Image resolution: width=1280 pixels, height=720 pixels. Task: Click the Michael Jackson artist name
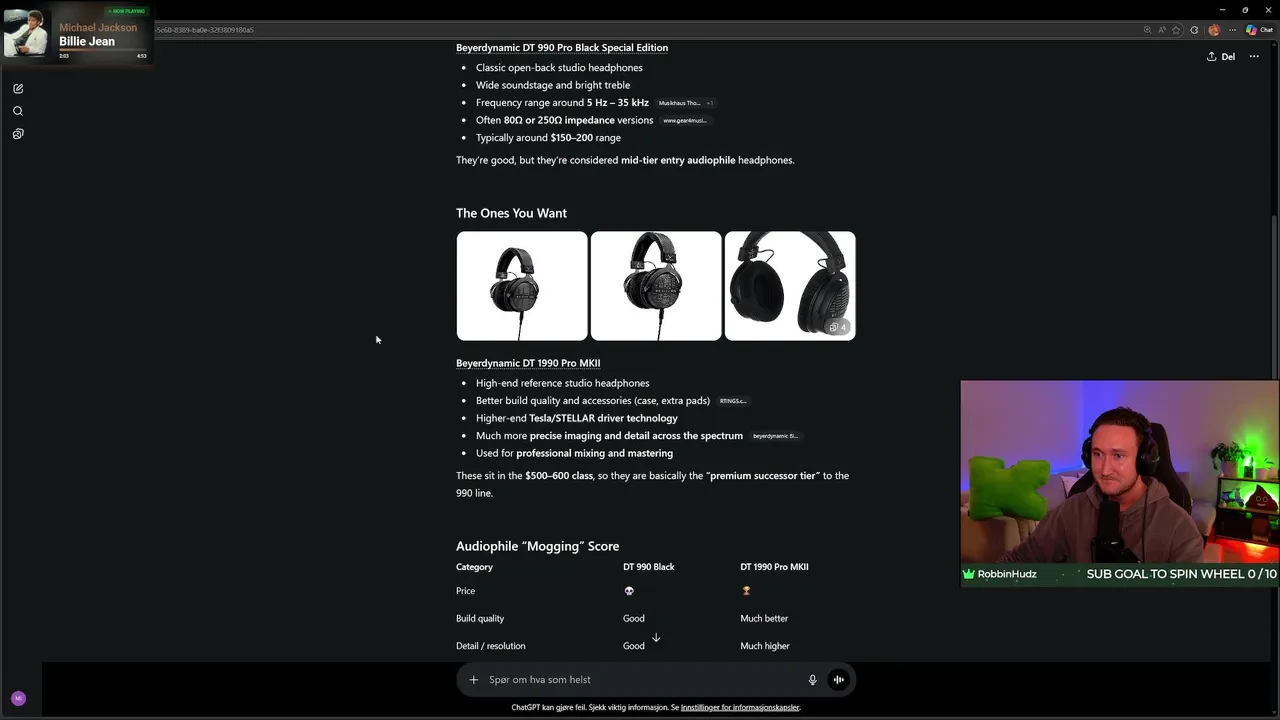tap(98, 28)
